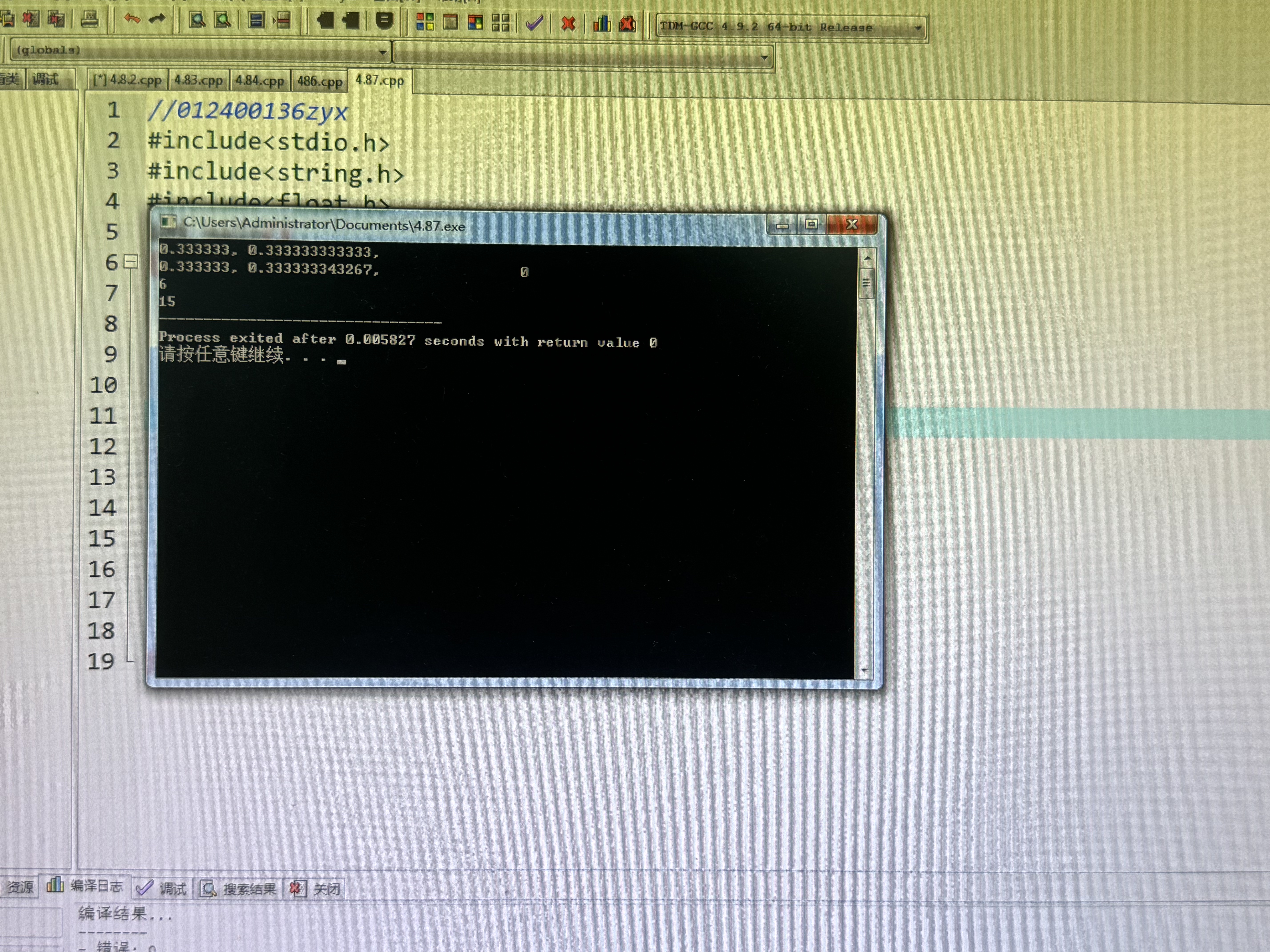This screenshot has height=952, width=1270.
Task: Open the 资源 bottom panel tab
Action: [x=20, y=887]
